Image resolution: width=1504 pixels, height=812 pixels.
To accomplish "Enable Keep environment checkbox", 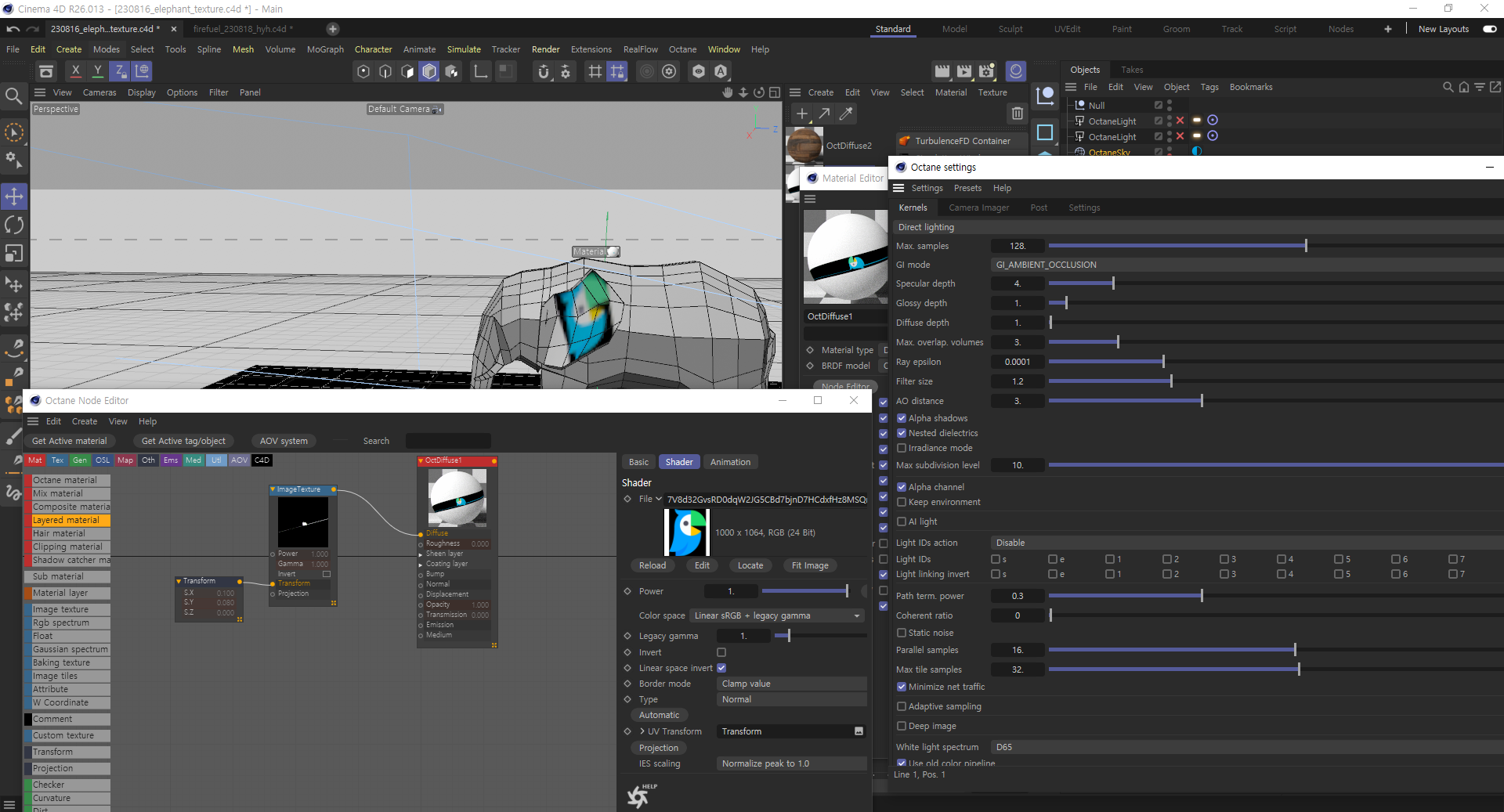I will click(x=902, y=502).
